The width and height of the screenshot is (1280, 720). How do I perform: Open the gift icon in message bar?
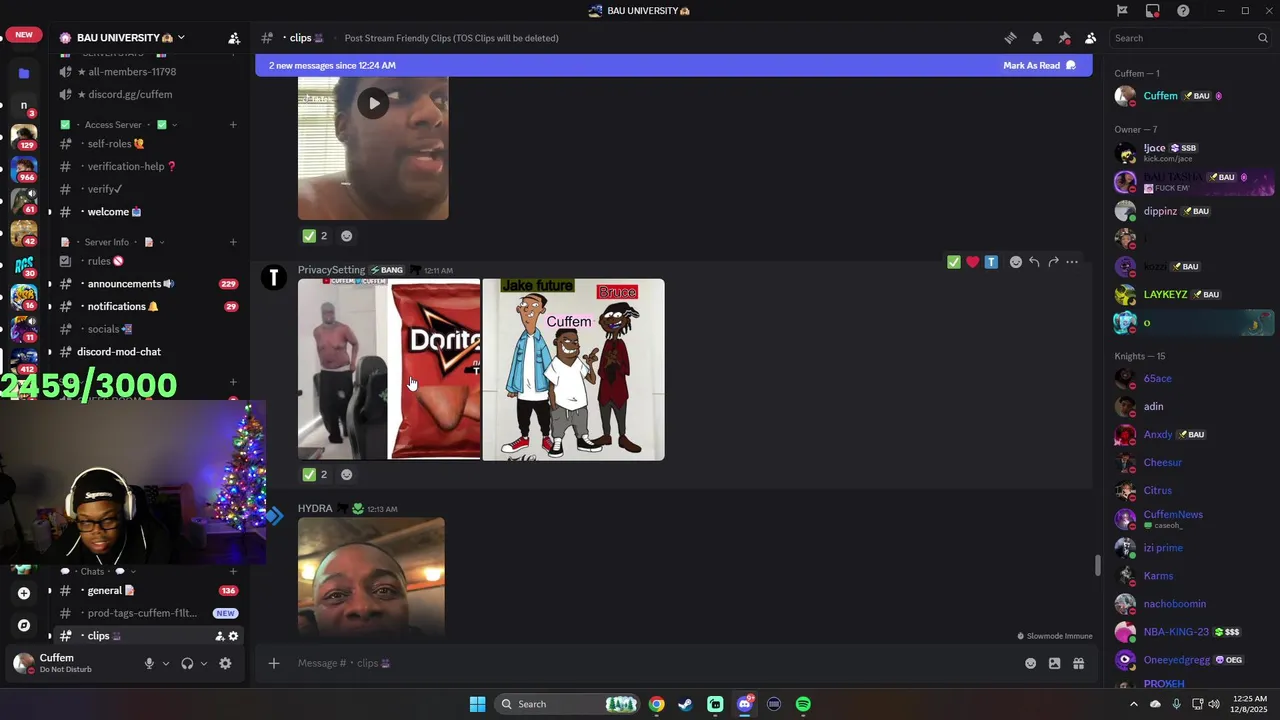[x=1078, y=663]
